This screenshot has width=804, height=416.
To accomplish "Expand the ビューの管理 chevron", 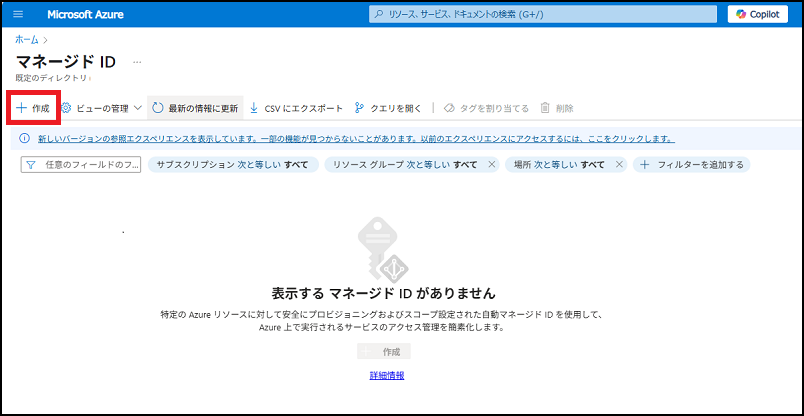I will (137, 108).
